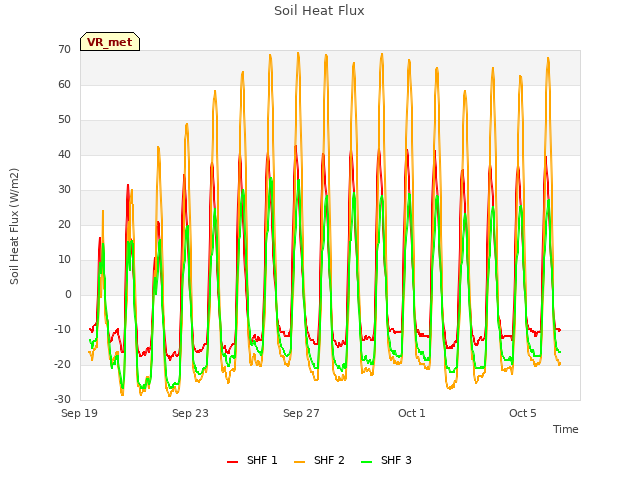Click the Sep 23 x-axis label

(x=190, y=413)
